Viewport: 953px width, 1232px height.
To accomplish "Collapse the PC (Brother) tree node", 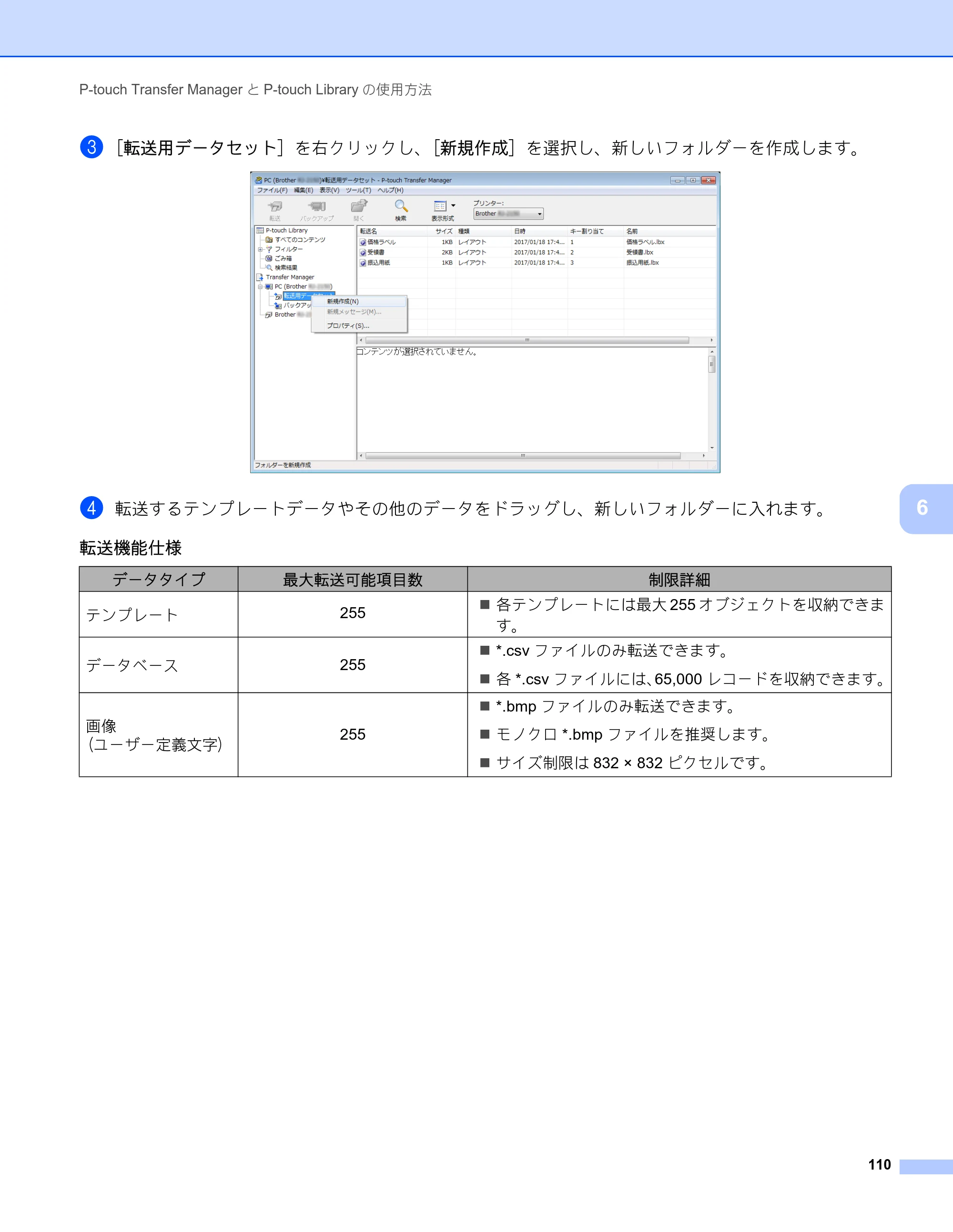I will tap(260, 286).
